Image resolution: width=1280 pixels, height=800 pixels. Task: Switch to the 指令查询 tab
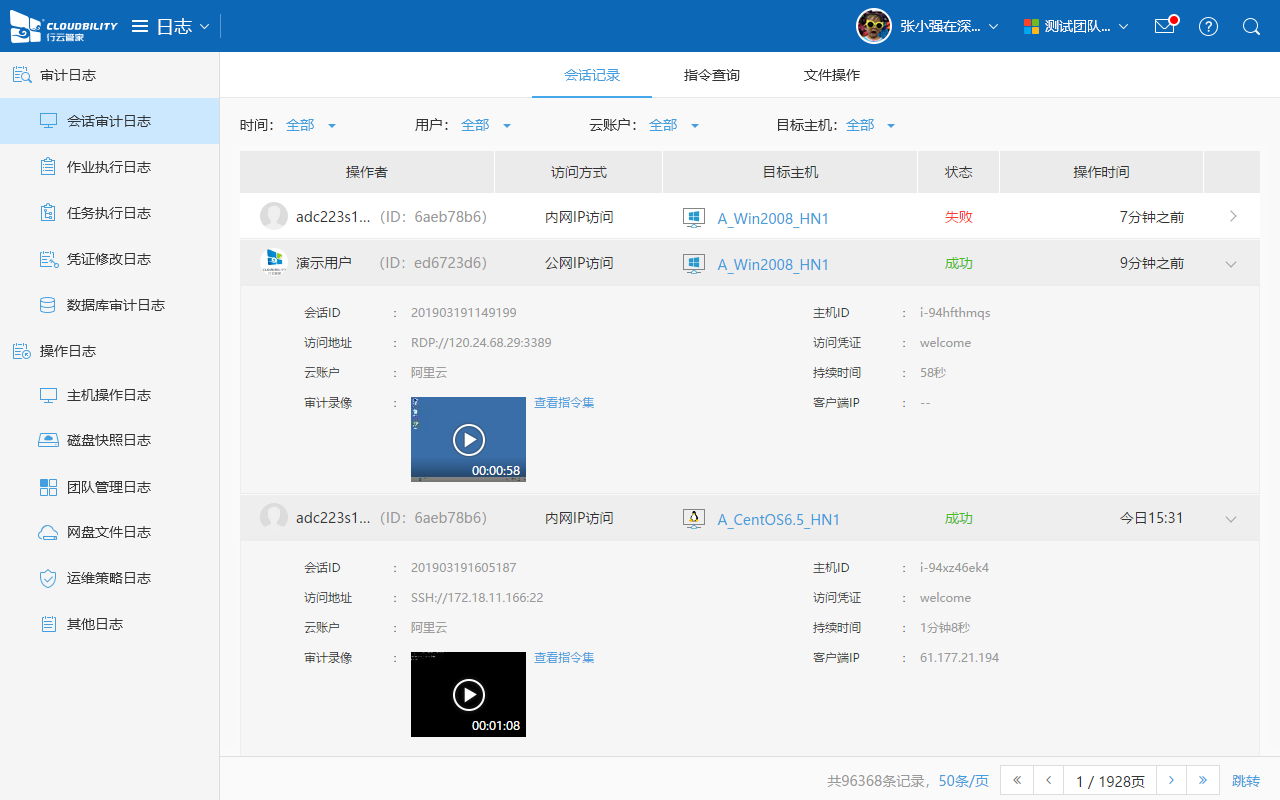pos(711,75)
